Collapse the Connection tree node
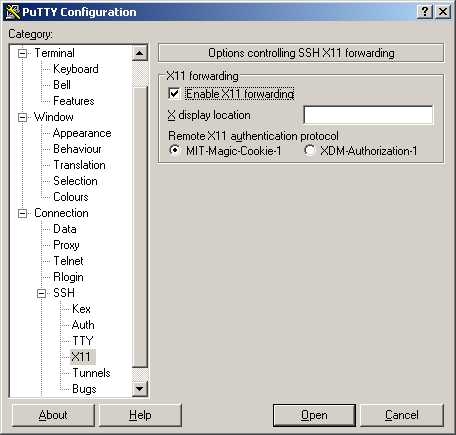The height and width of the screenshot is (435, 456). (x=22, y=213)
